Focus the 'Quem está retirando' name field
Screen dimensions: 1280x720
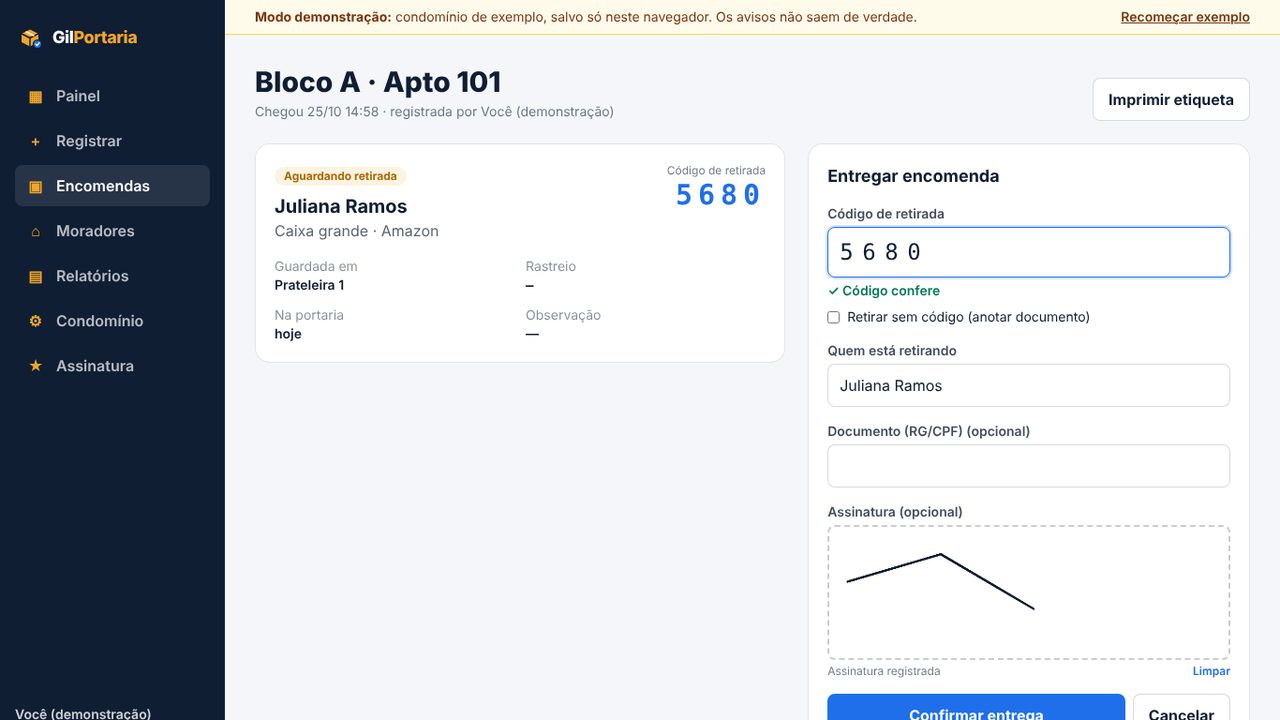click(x=1029, y=385)
